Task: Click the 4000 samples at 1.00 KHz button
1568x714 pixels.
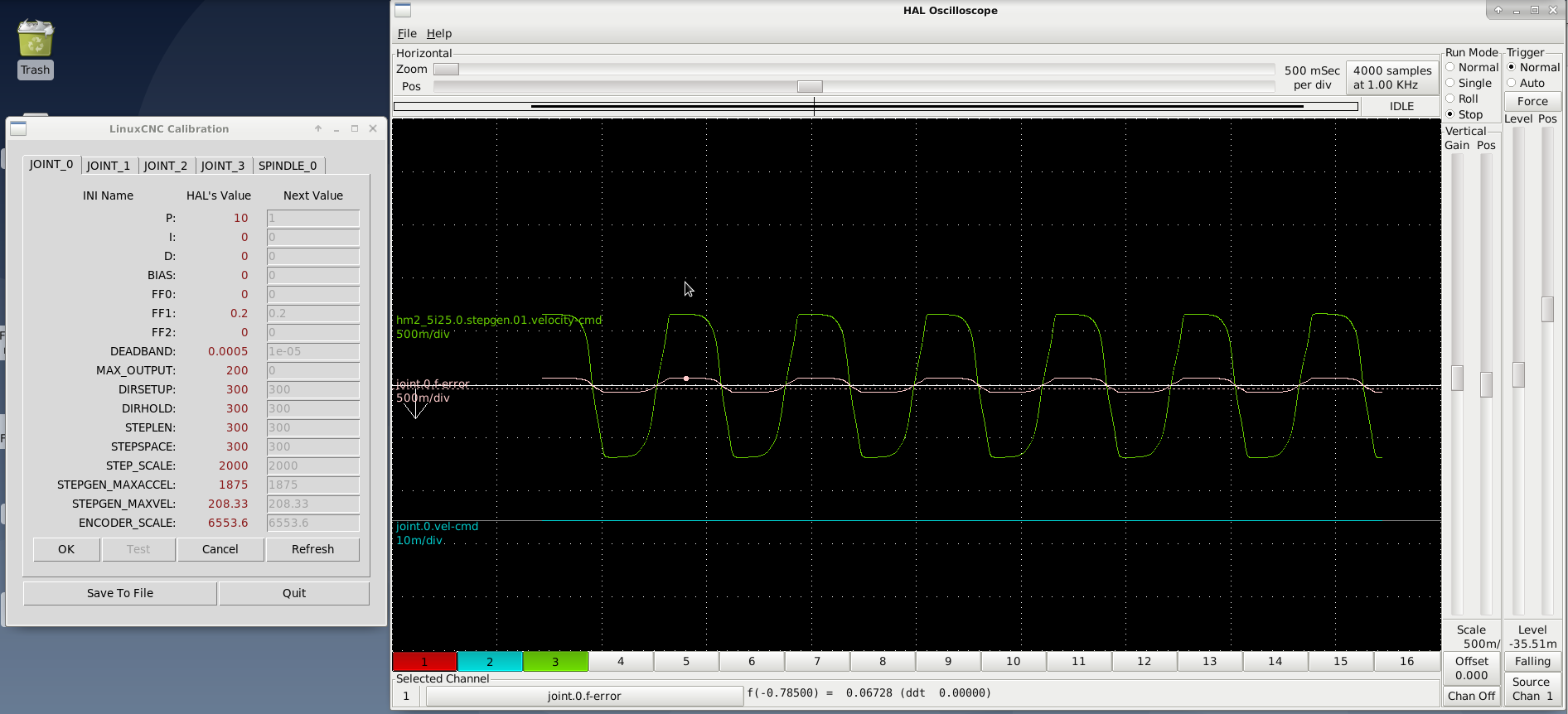Action: [1392, 78]
